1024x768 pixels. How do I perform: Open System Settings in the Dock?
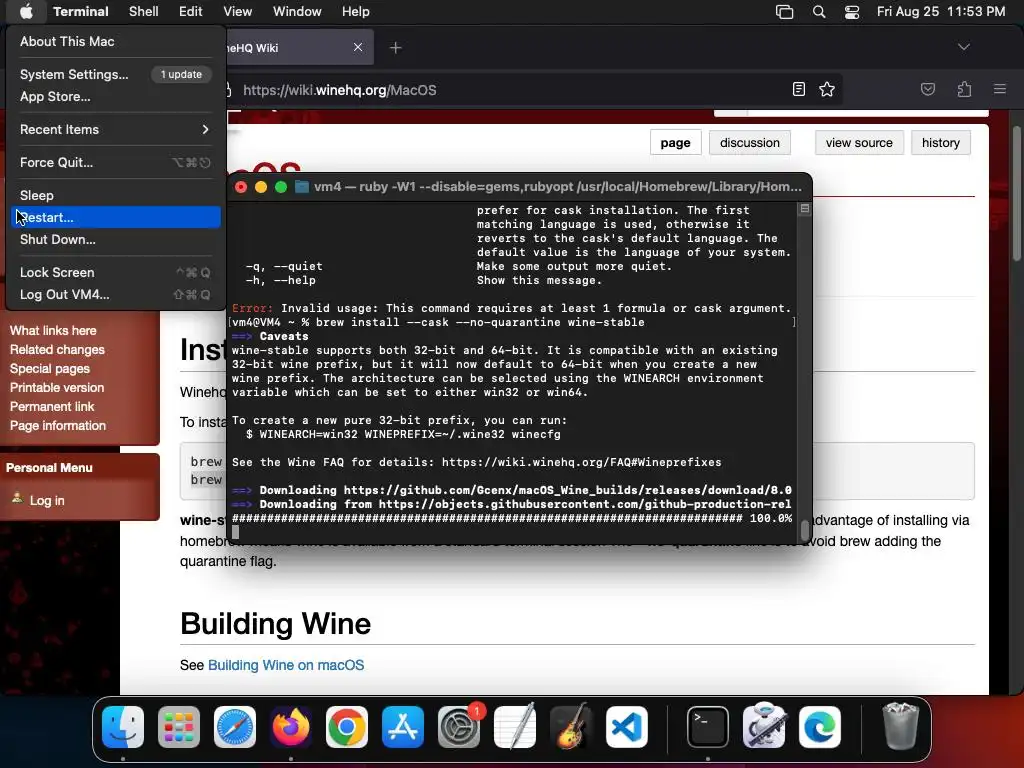click(x=458, y=727)
